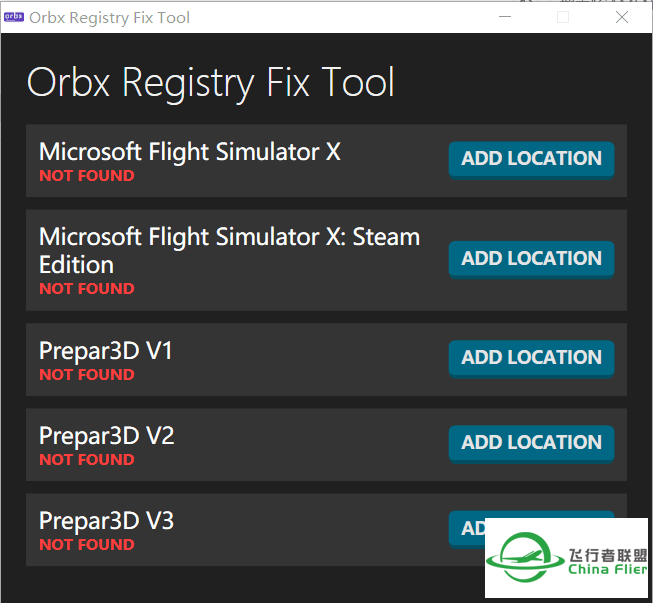Screen dimensions: 653x603
Task: Select the Microsoft Flight Simulator X label
Action: [x=189, y=152]
